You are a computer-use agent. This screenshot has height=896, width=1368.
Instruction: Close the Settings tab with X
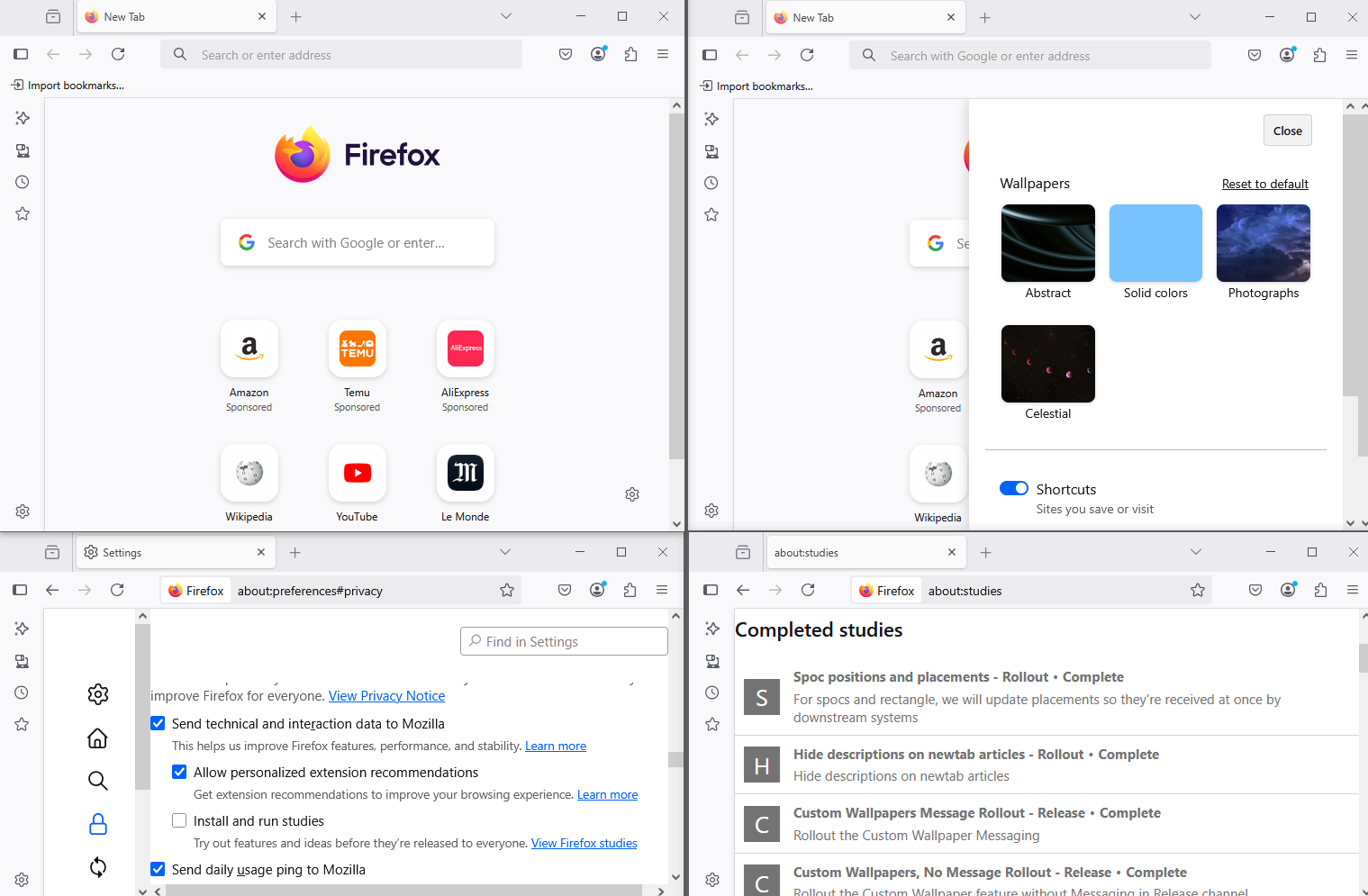coord(261,552)
